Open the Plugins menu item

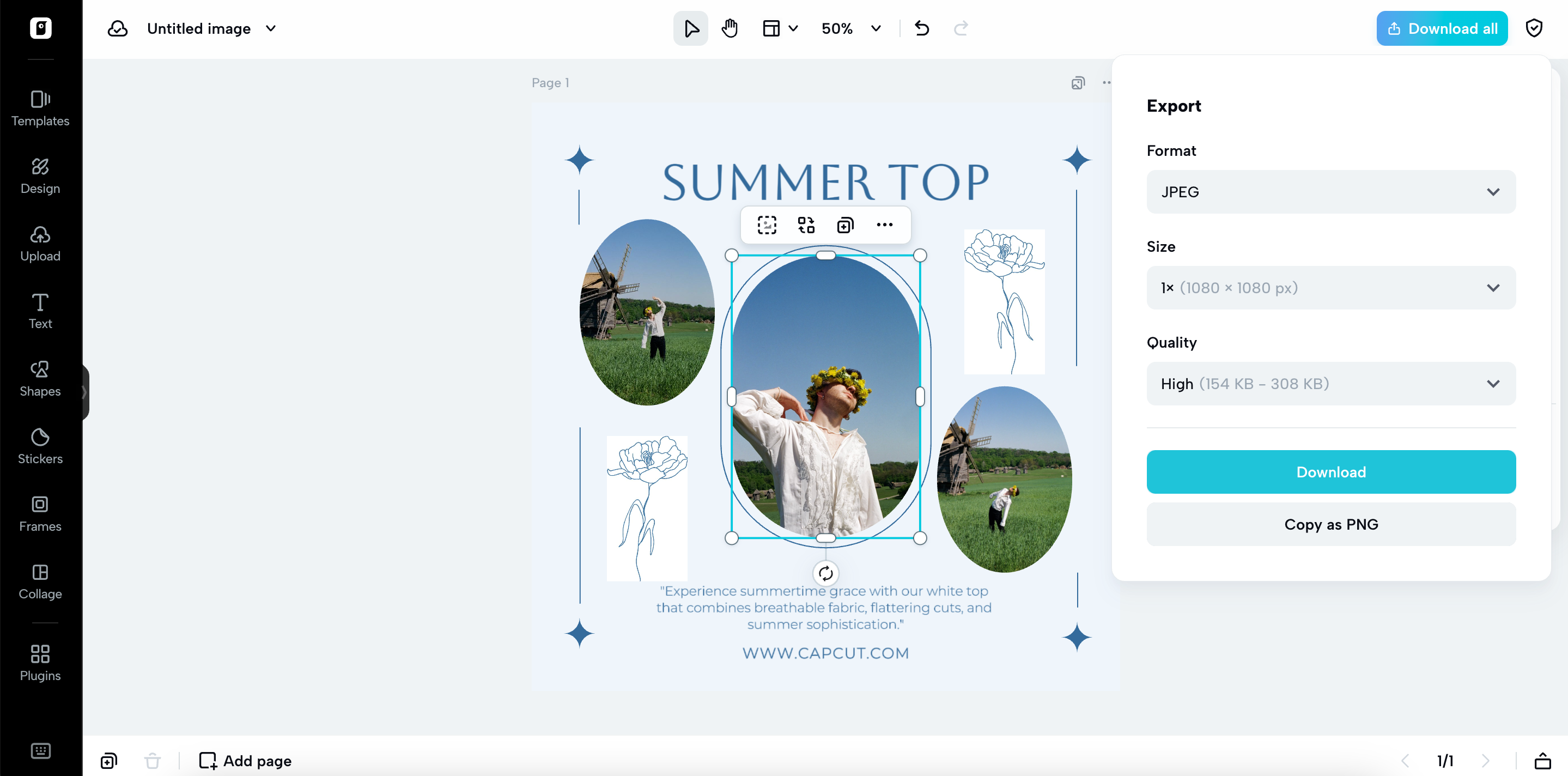click(40, 662)
